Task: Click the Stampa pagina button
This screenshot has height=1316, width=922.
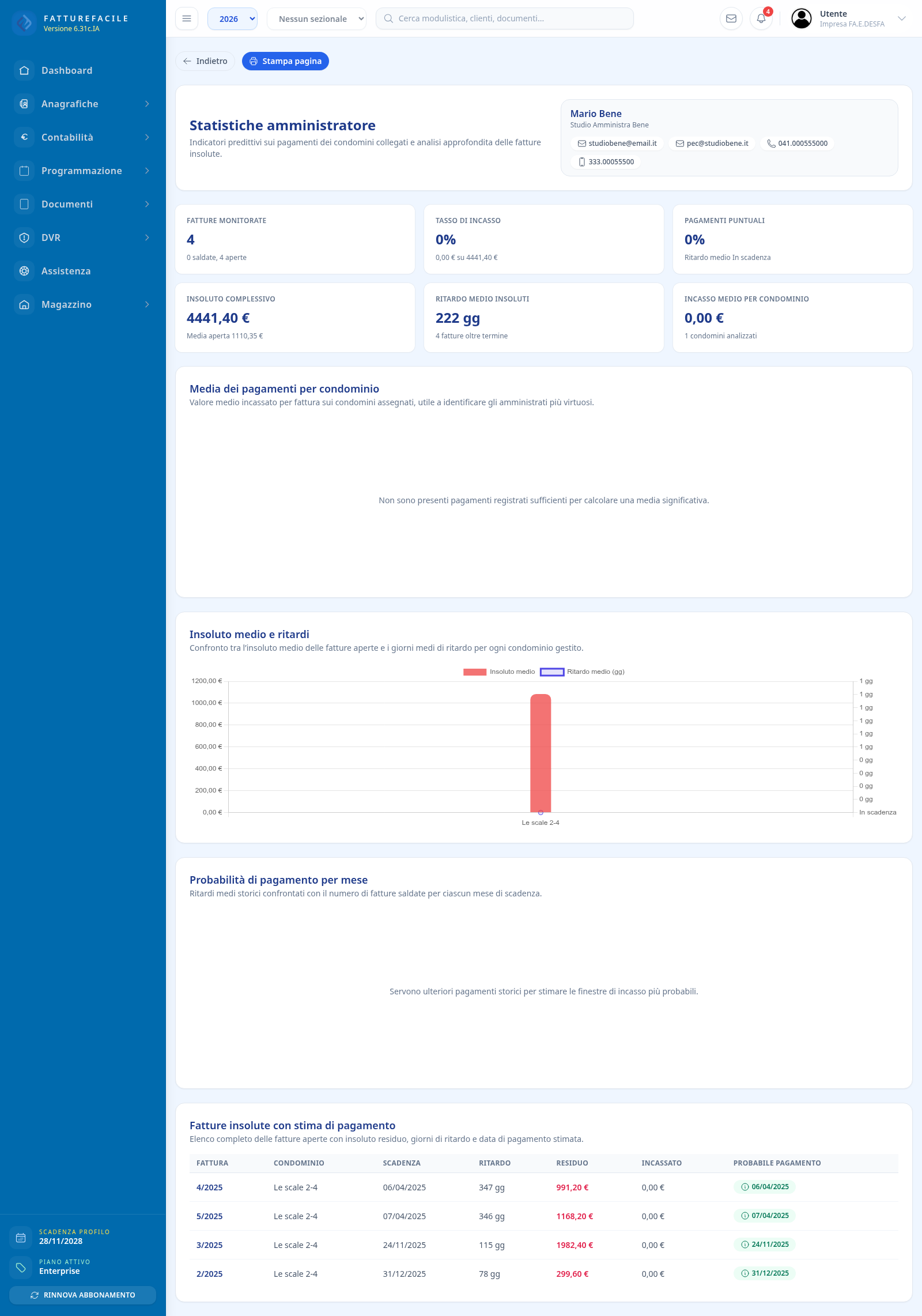Action: coord(285,61)
